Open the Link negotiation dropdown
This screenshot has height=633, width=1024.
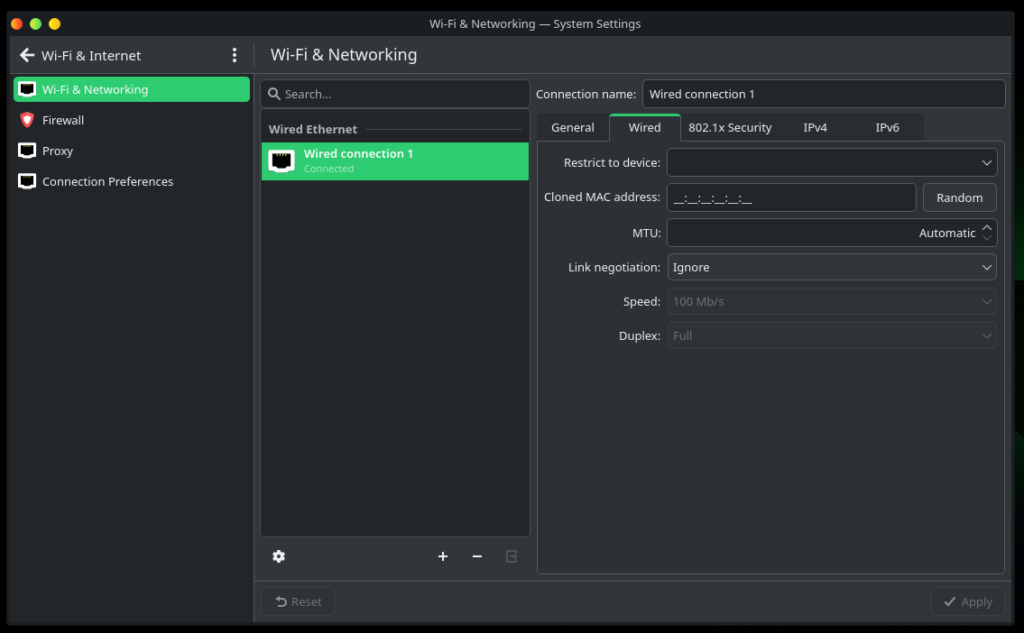pos(831,267)
